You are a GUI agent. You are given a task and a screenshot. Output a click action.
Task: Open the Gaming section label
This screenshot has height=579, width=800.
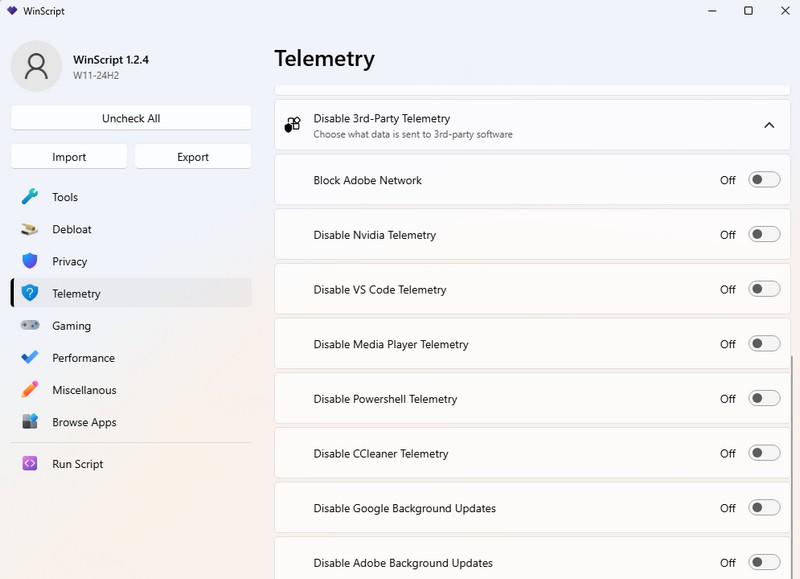pyautogui.click(x=71, y=326)
